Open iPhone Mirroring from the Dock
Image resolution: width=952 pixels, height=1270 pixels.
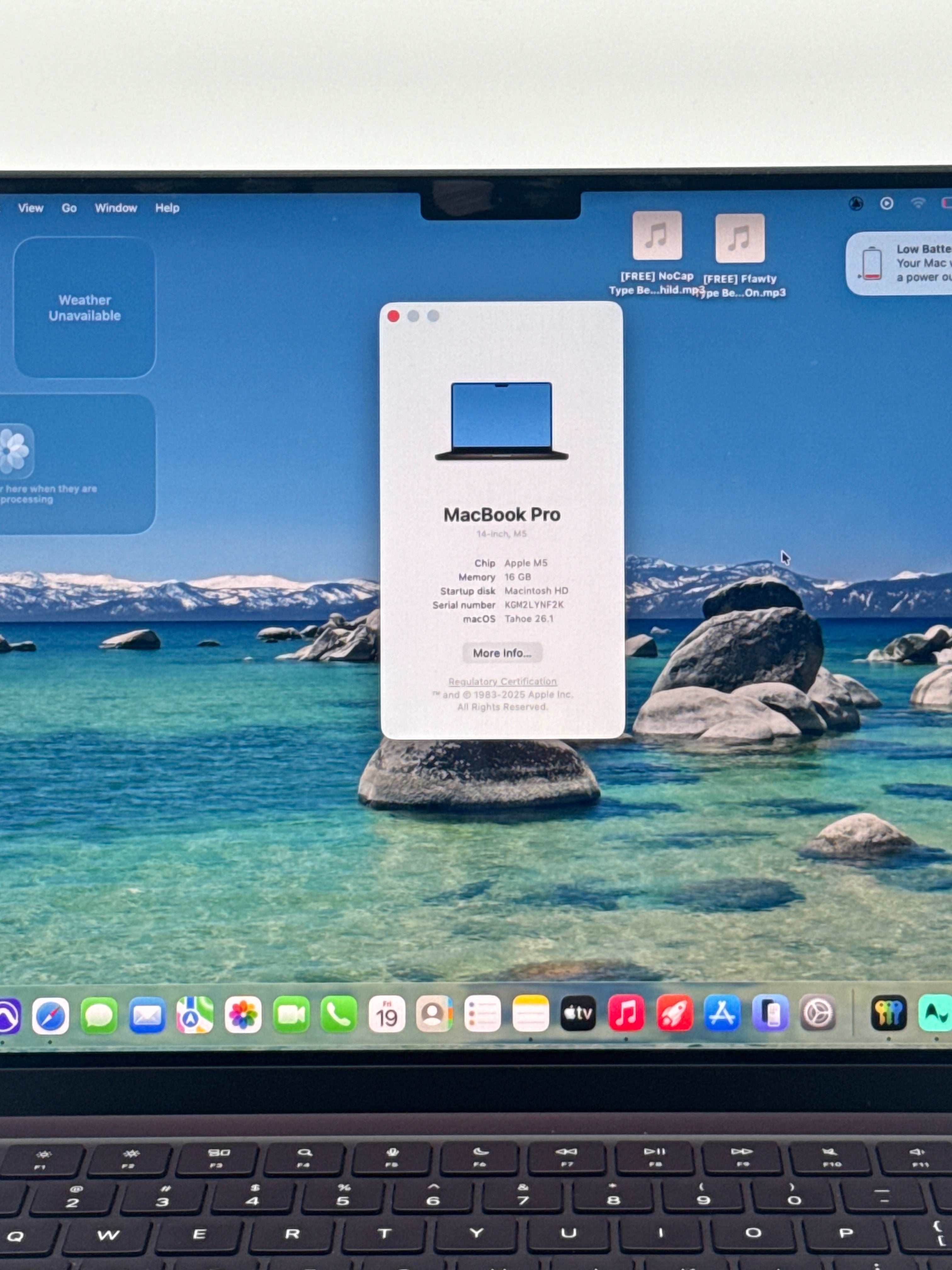(x=770, y=1013)
